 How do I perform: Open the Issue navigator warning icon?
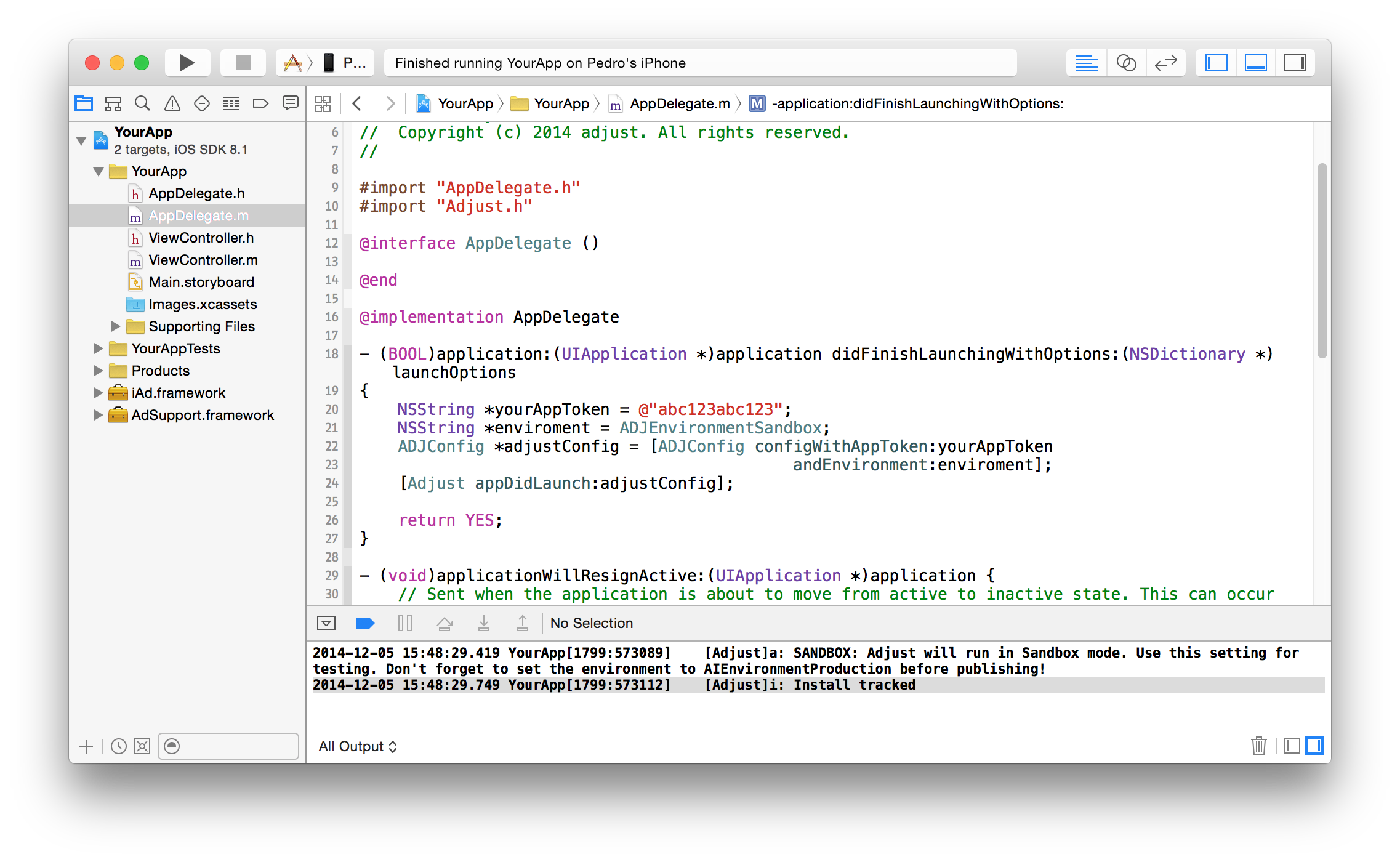tap(172, 103)
